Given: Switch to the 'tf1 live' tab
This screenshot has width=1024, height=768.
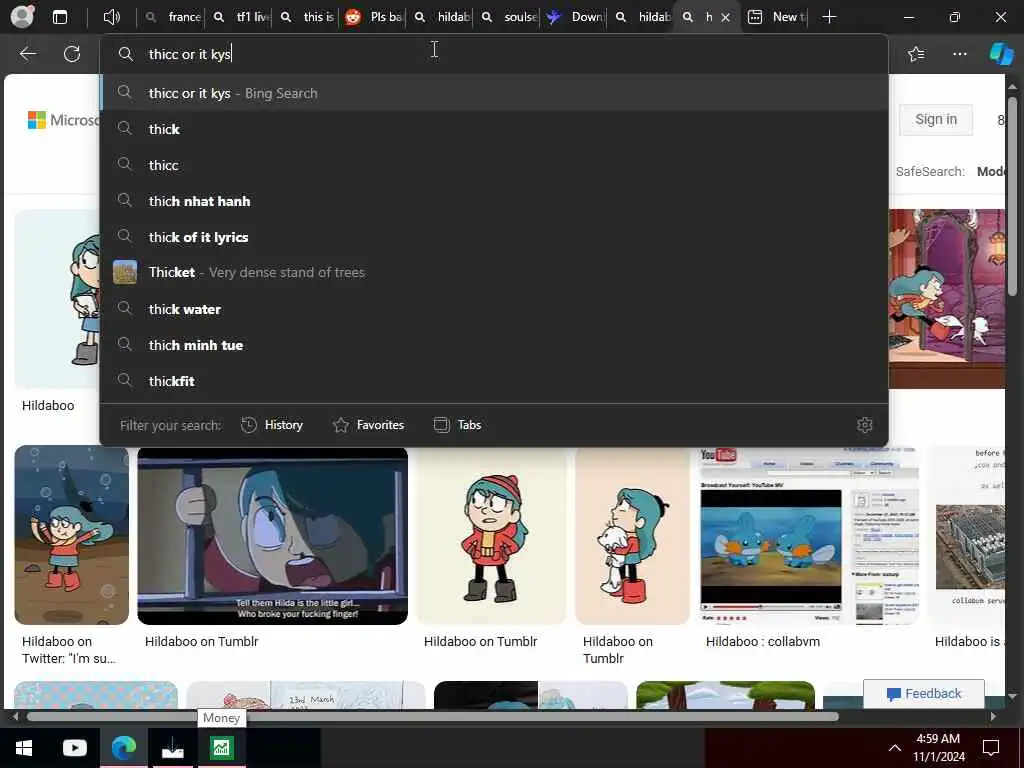Looking at the screenshot, I should click(242, 17).
